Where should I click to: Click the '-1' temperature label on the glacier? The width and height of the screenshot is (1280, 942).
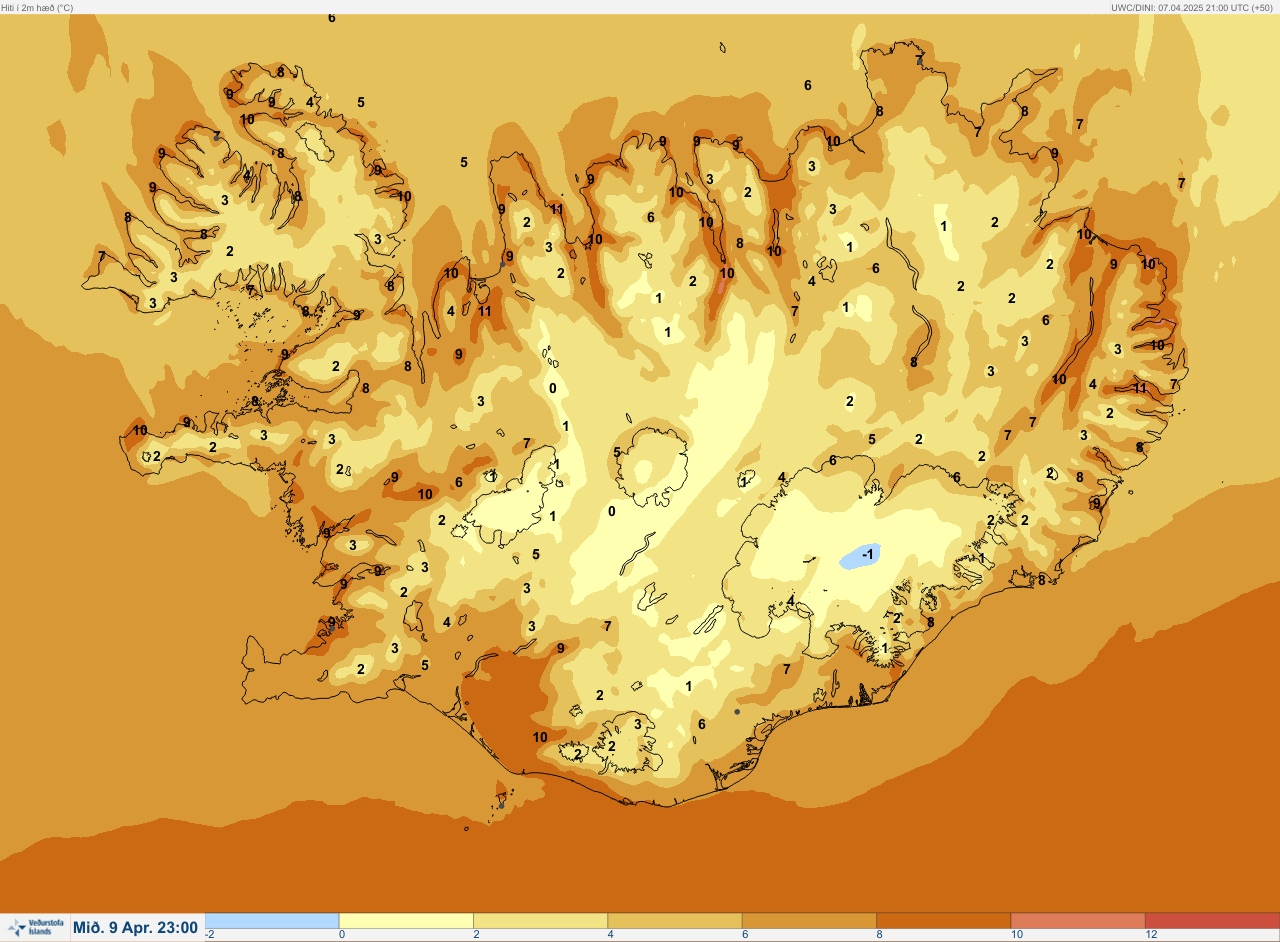(x=868, y=554)
